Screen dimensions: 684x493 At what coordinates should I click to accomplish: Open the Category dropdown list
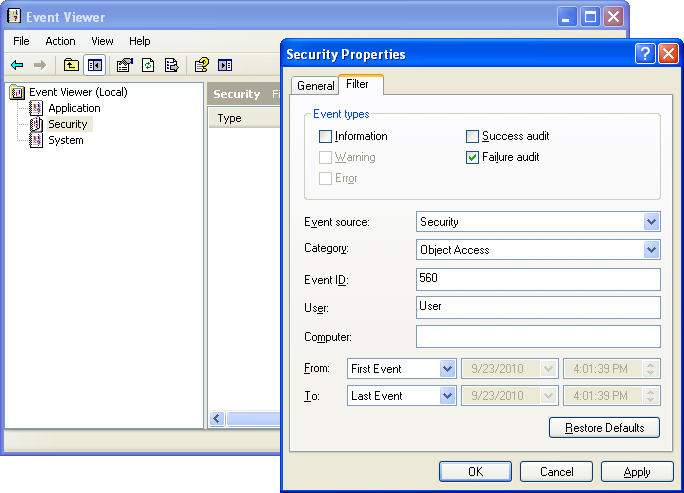click(652, 250)
